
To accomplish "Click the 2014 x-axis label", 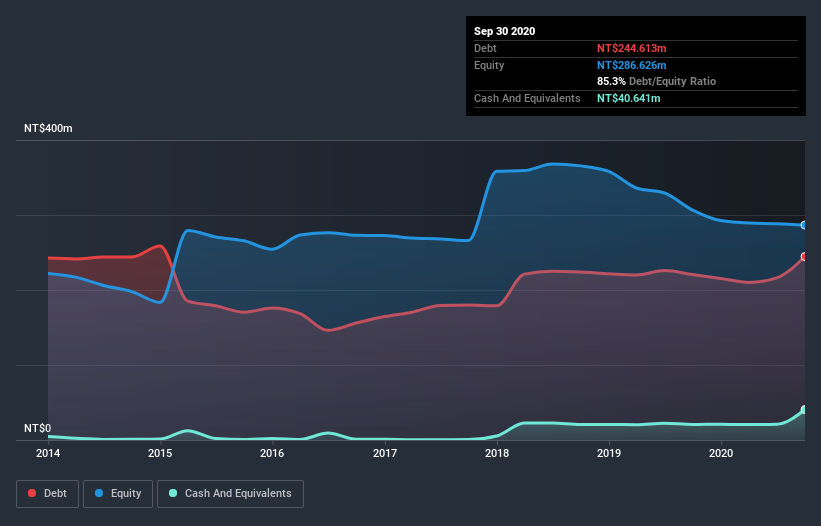I will 48,453.
